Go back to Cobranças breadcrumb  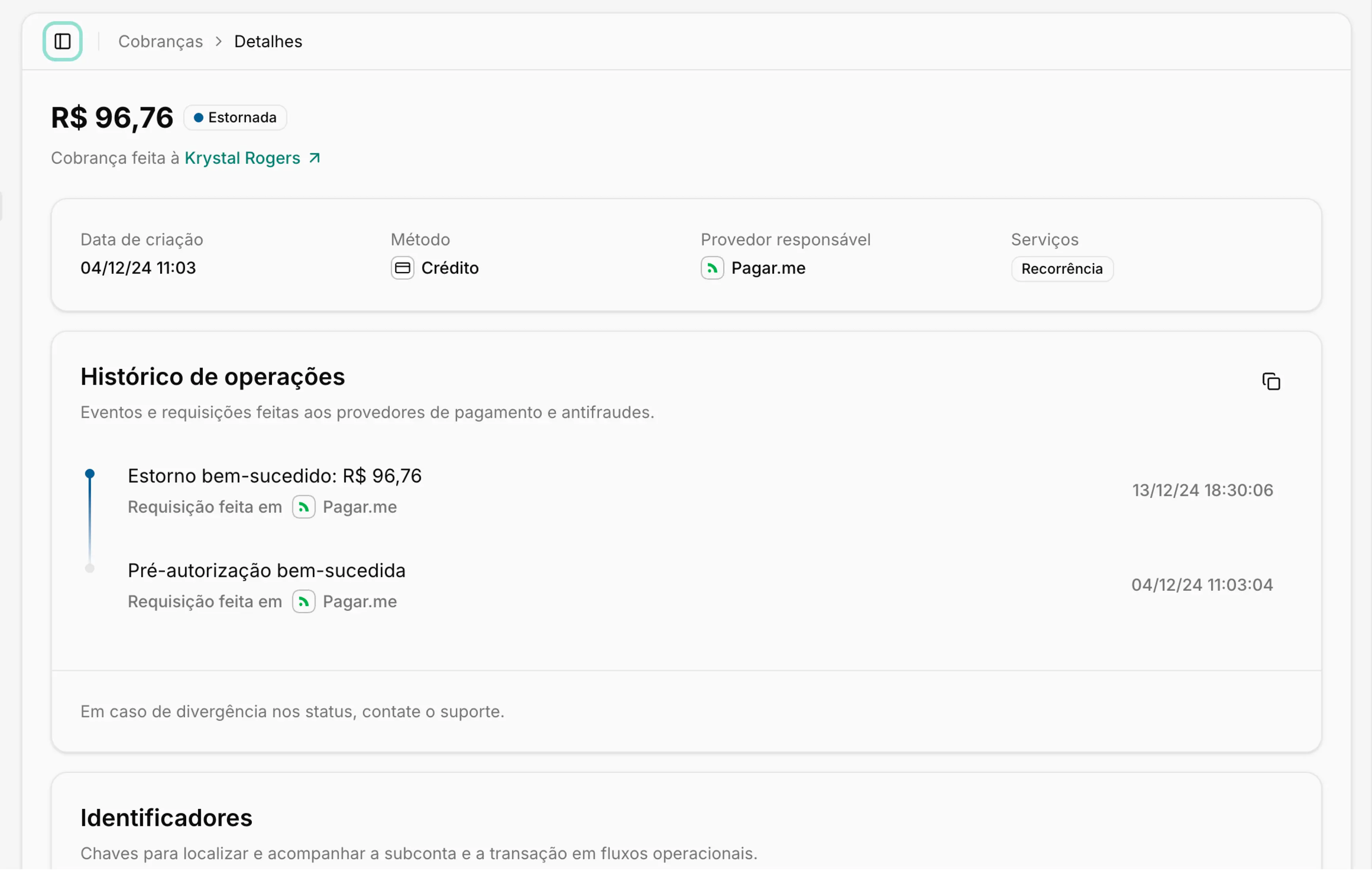161,42
